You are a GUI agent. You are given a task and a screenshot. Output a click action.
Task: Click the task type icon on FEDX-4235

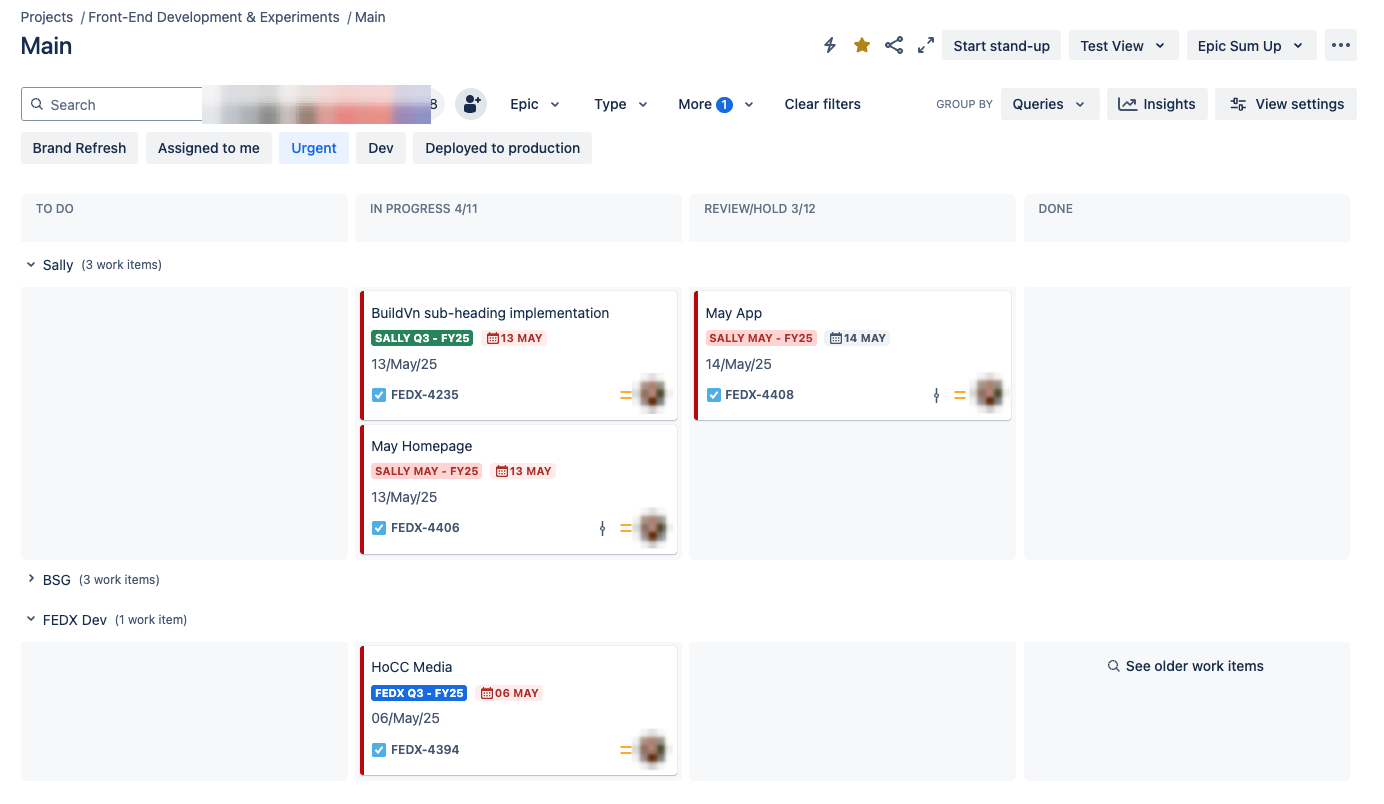(x=379, y=395)
